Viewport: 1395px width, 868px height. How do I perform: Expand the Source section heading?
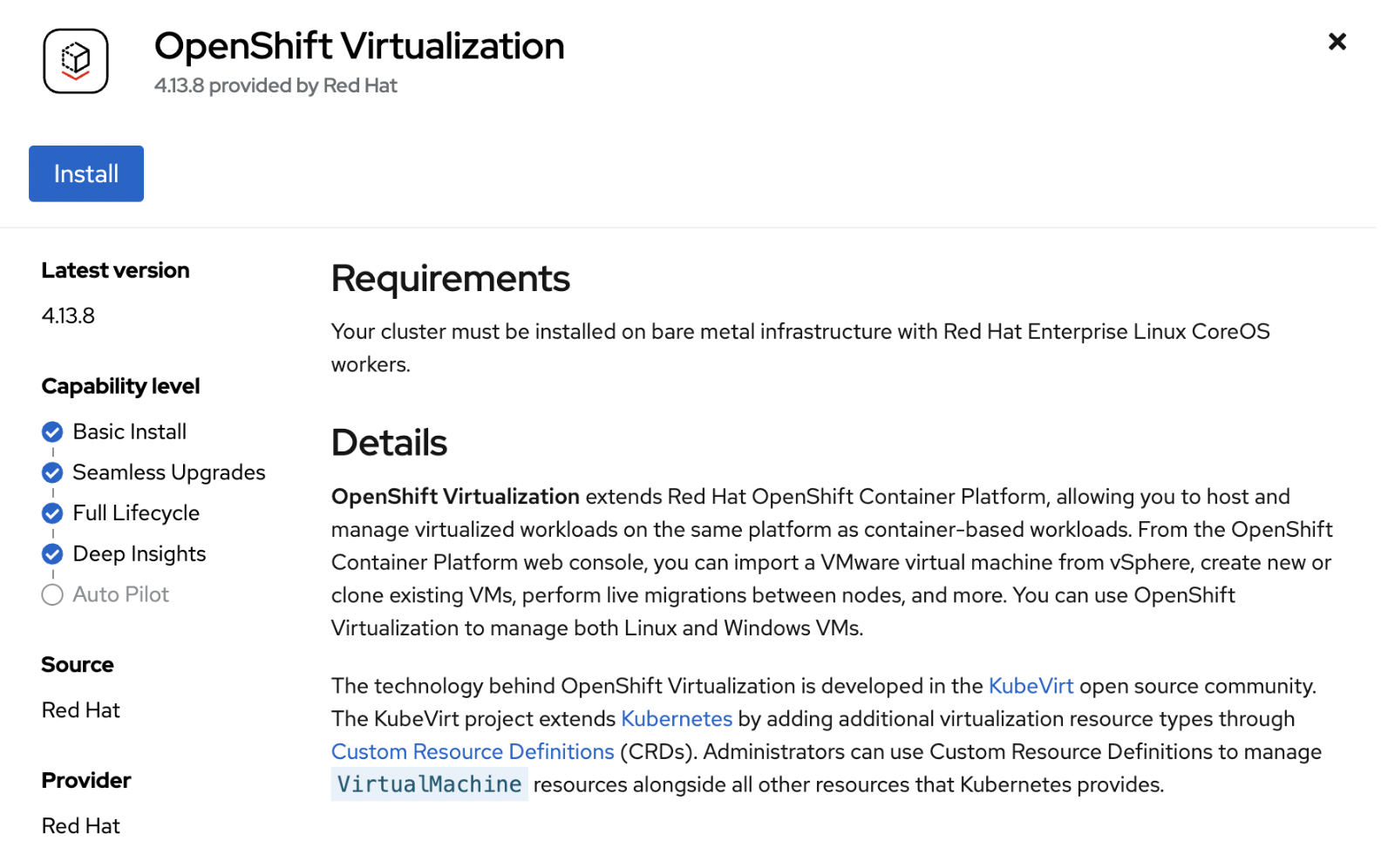pos(77,664)
